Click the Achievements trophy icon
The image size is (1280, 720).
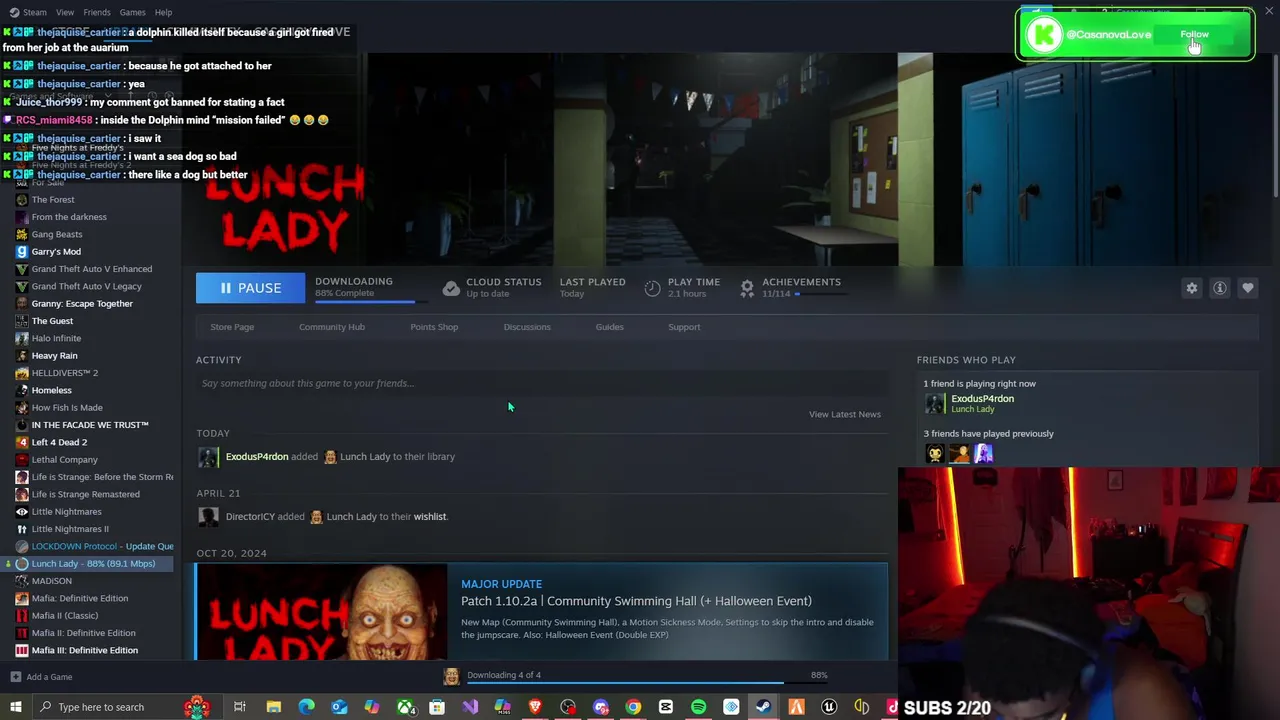(x=747, y=288)
